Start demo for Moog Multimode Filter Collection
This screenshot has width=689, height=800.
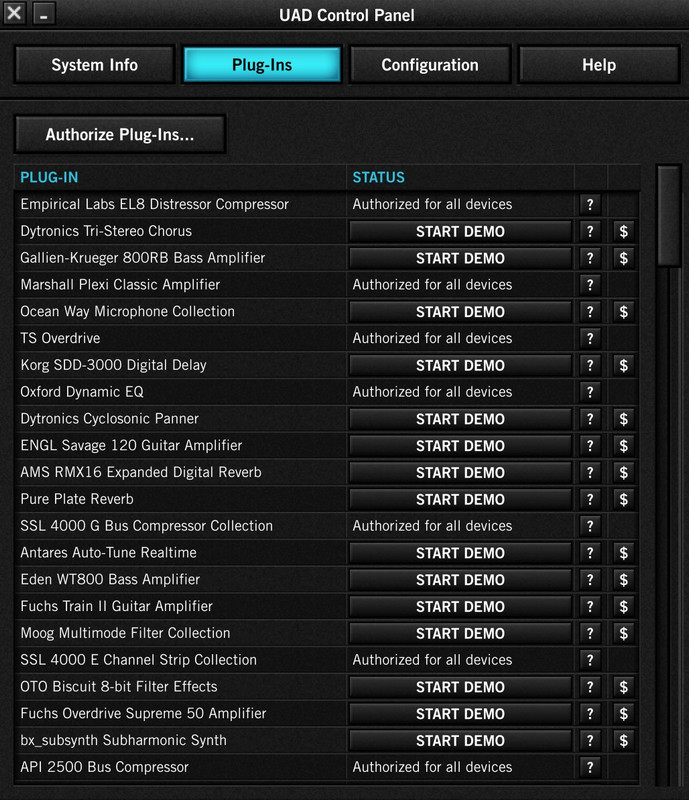(x=460, y=633)
